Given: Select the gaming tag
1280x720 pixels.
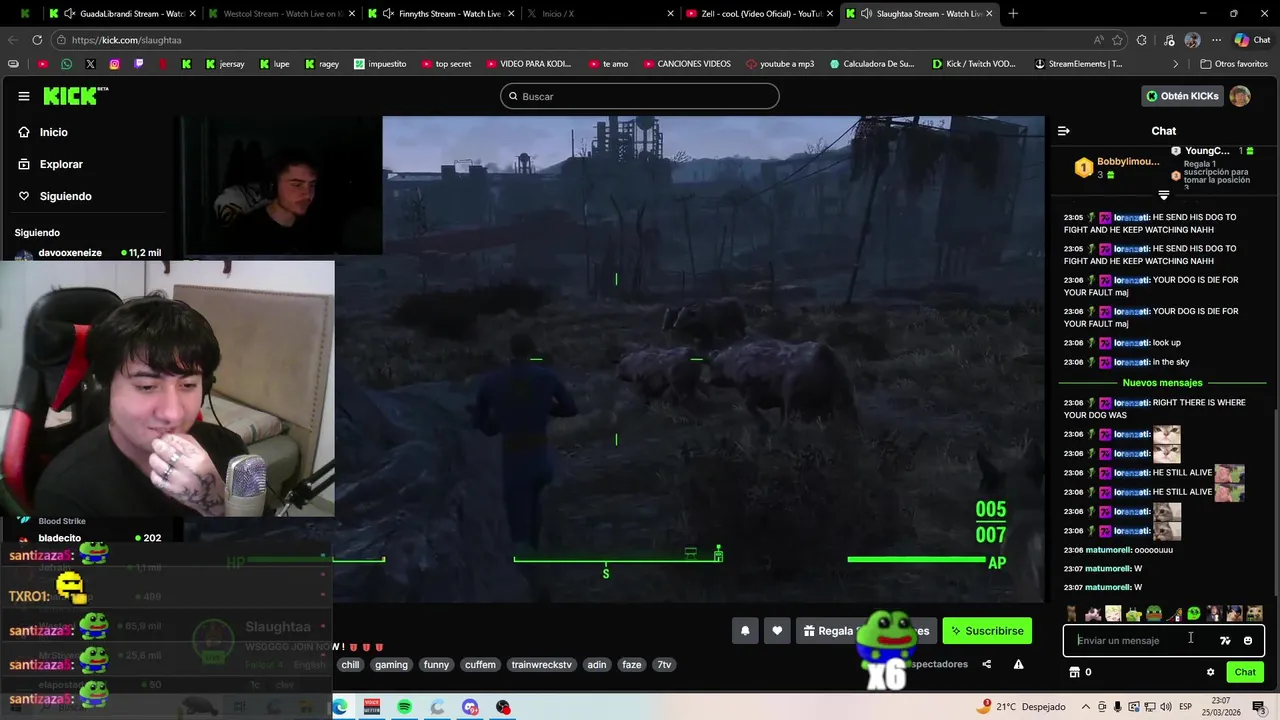Looking at the screenshot, I should pos(391,665).
